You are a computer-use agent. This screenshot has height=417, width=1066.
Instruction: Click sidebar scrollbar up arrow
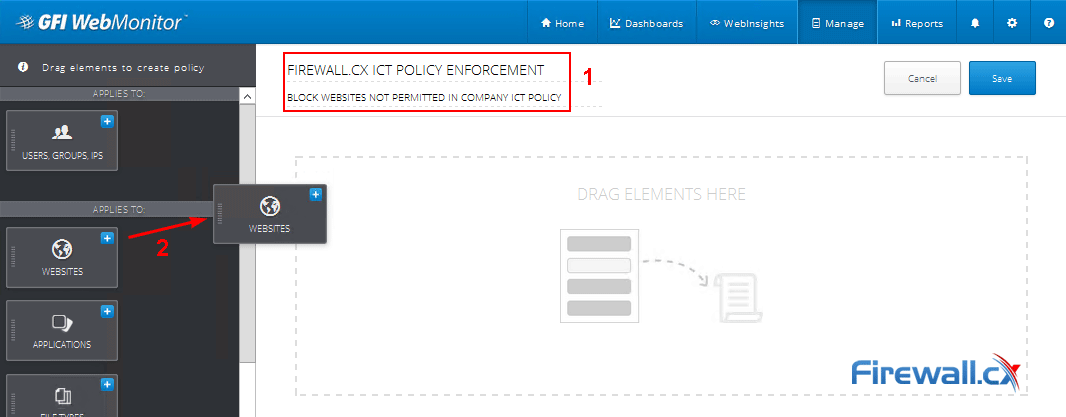[247, 97]
